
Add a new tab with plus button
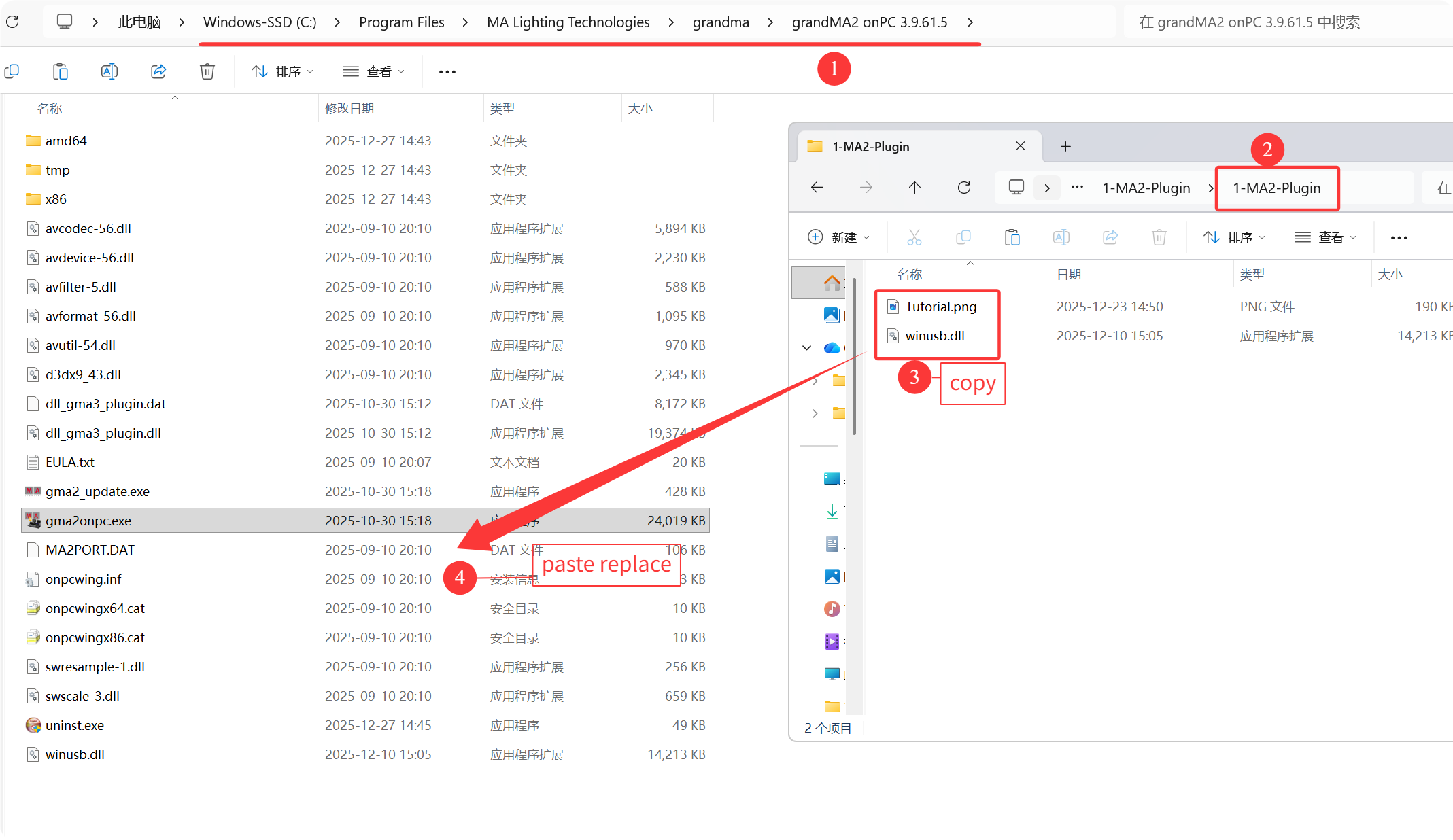(1065, 146)
